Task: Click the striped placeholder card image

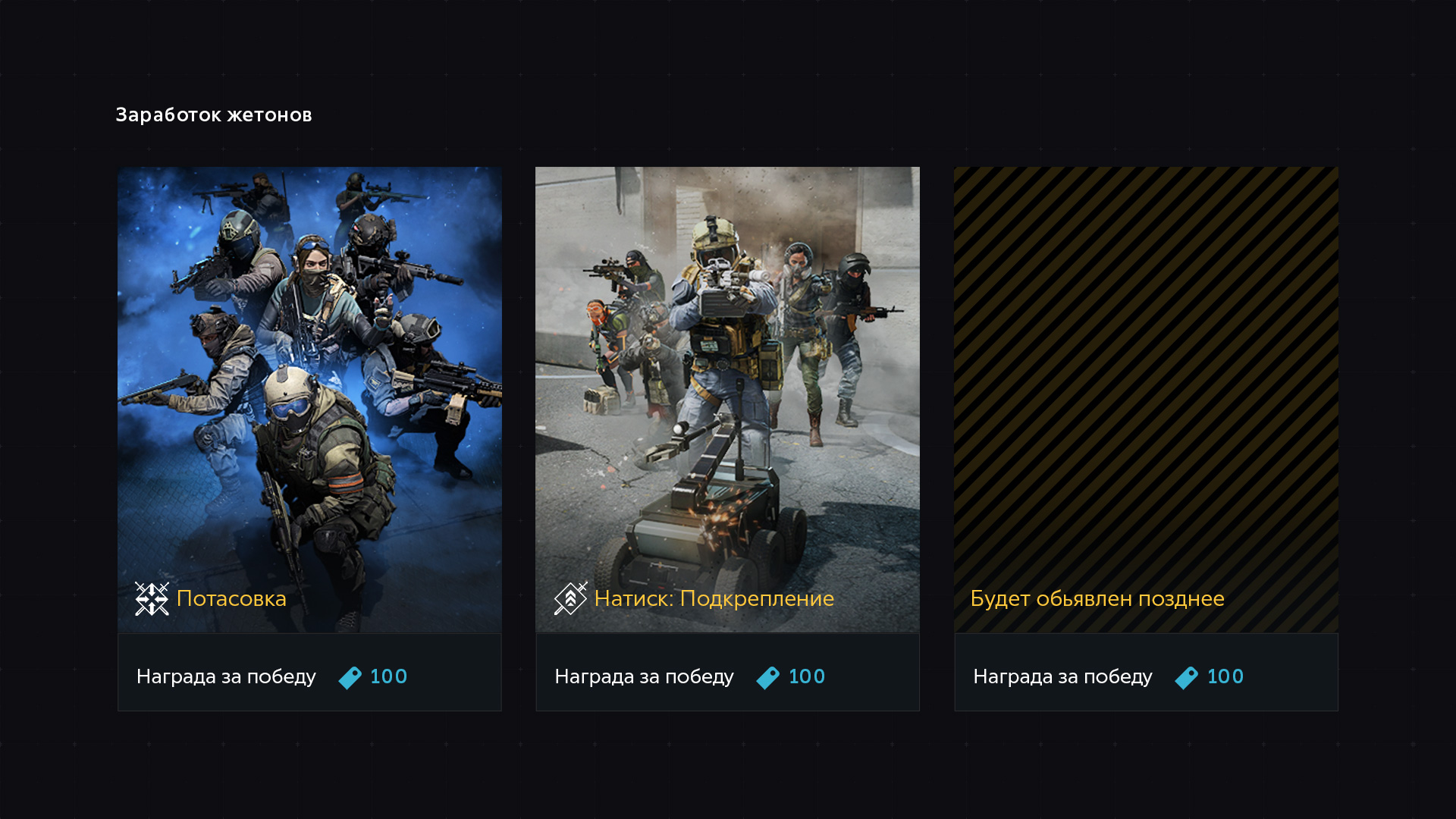Action: tap(1146, 400)
